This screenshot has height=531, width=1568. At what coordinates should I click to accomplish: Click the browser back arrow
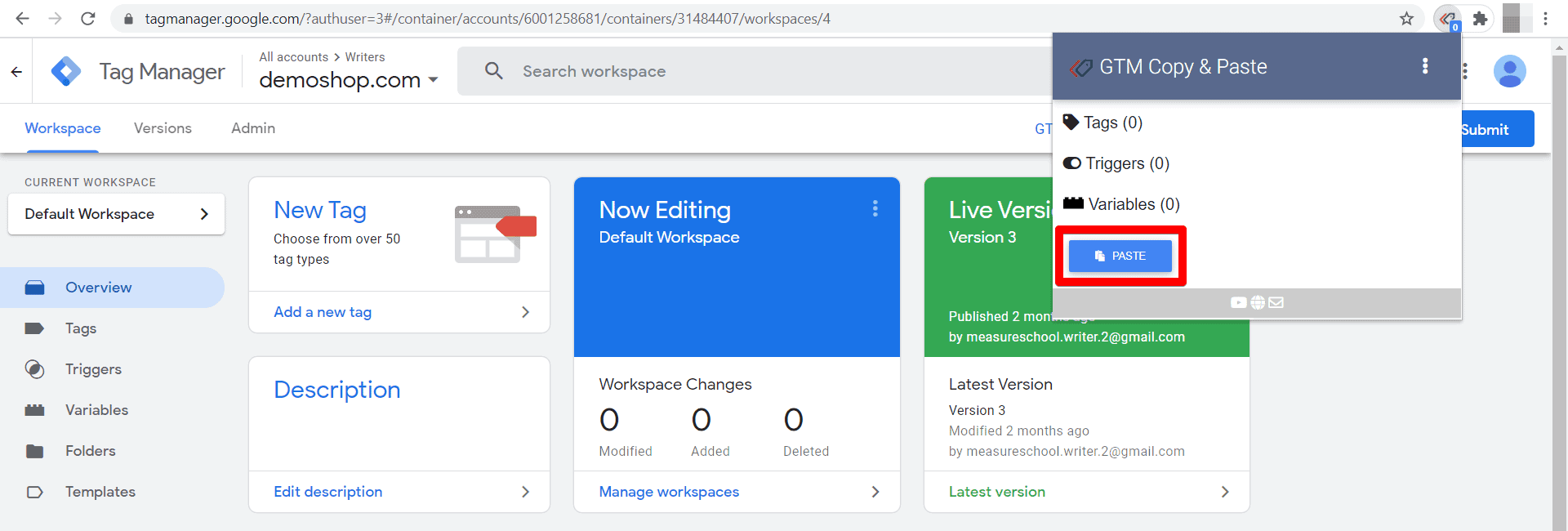[x=22, y=18]
